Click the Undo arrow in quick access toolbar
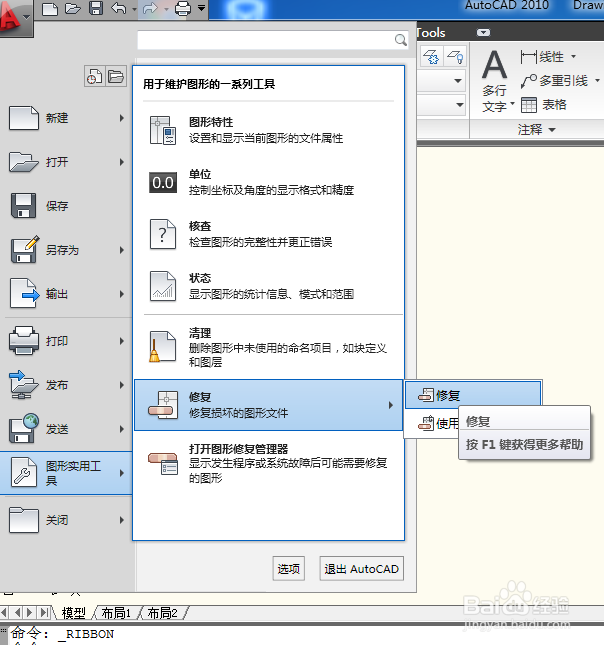Screen dimensions: 604x645 click(x=119, y=8)
